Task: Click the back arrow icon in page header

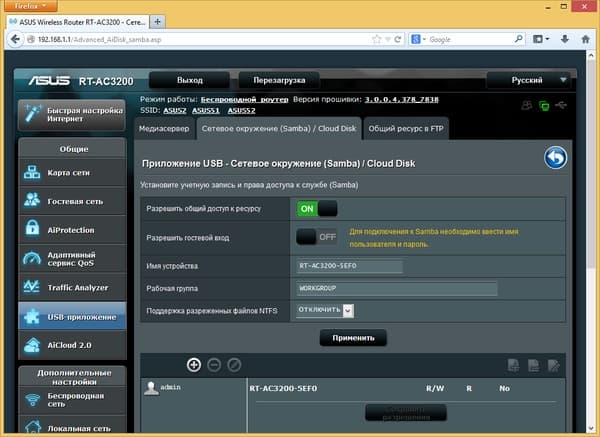Action: 556,158
